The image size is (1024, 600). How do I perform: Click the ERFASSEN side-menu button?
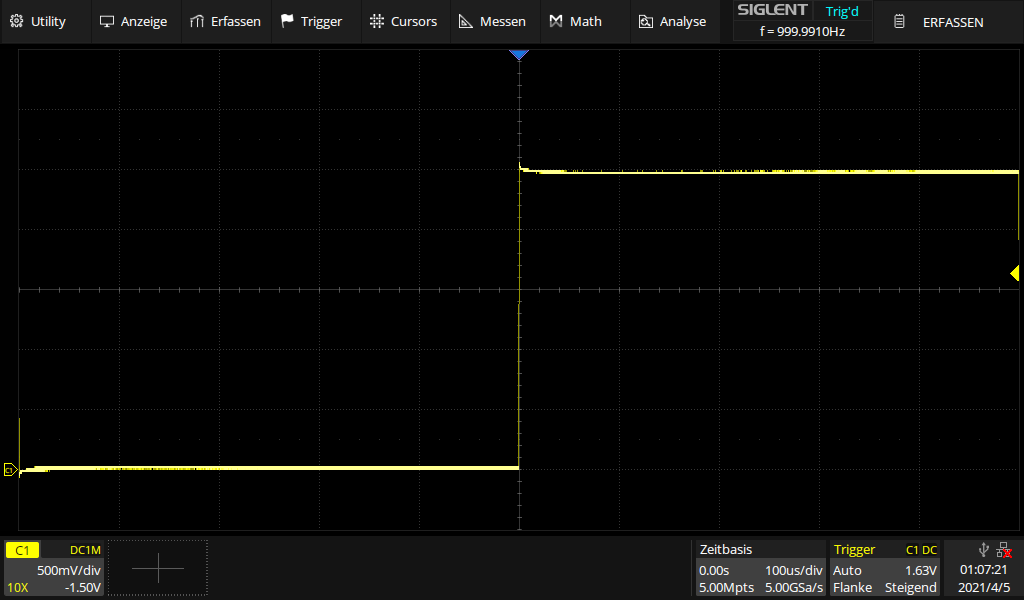pyautogui.click(x=948, y=22)
